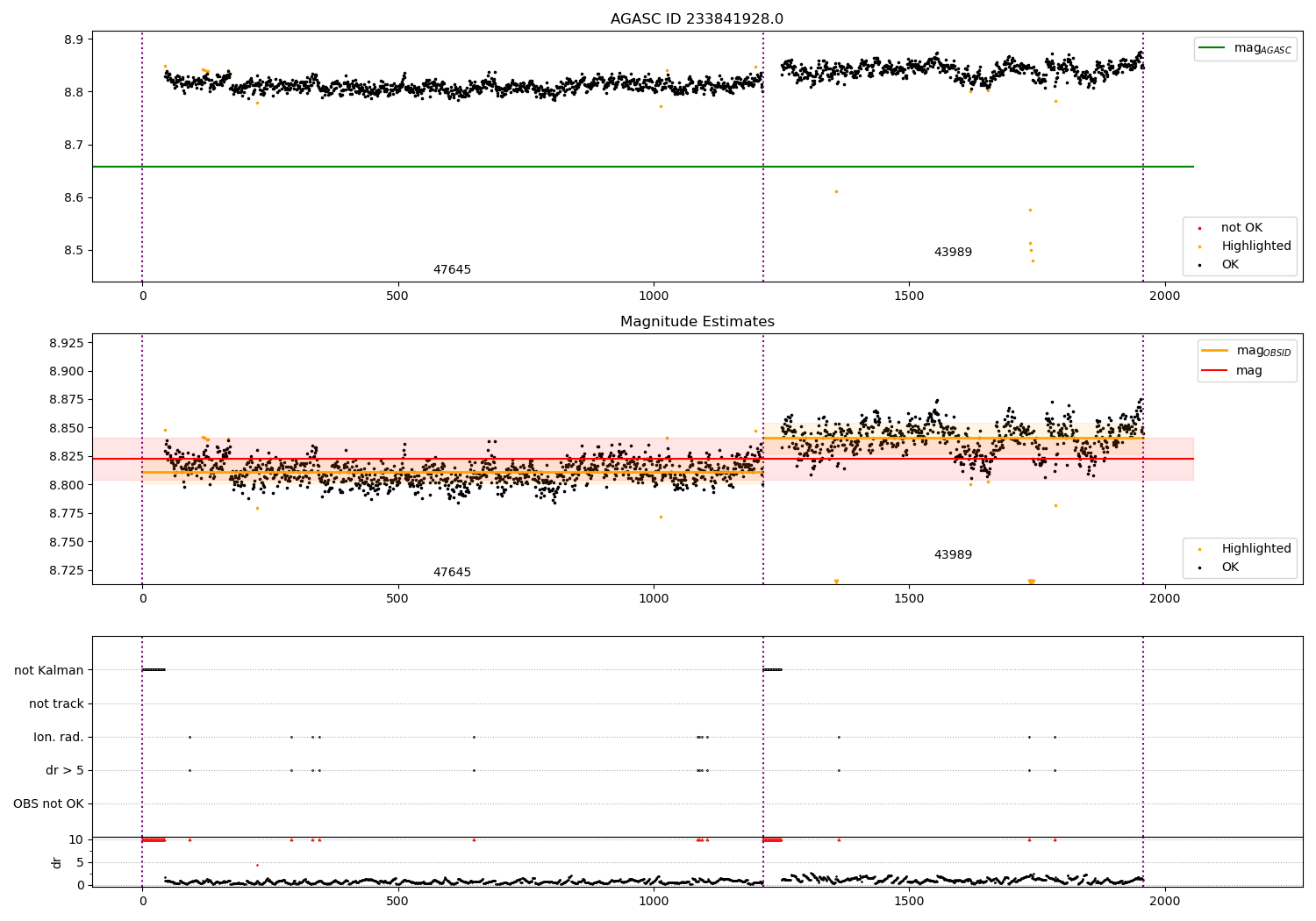Image resolution: width=1316 pixels, height=921 pixels.
Task: Click the red mag legend entry in middle plot
Action: [1232, 371]
